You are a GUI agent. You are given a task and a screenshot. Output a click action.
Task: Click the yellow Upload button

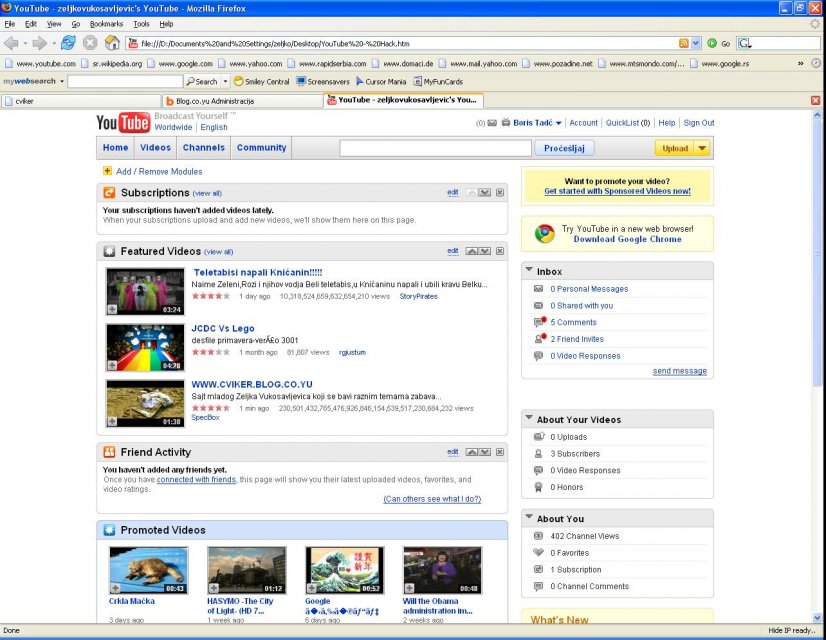[675, 148]
